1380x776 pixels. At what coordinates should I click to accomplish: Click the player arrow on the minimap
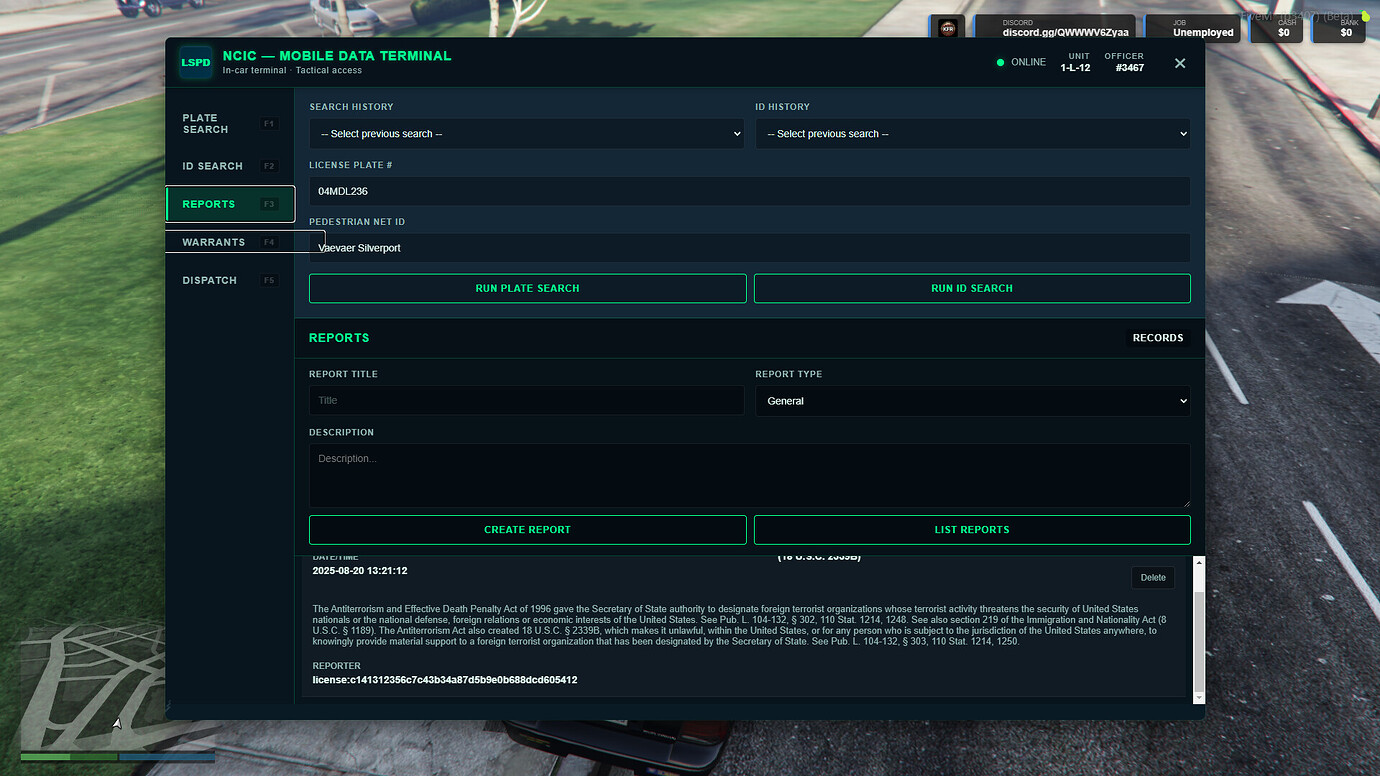point(117,723)
